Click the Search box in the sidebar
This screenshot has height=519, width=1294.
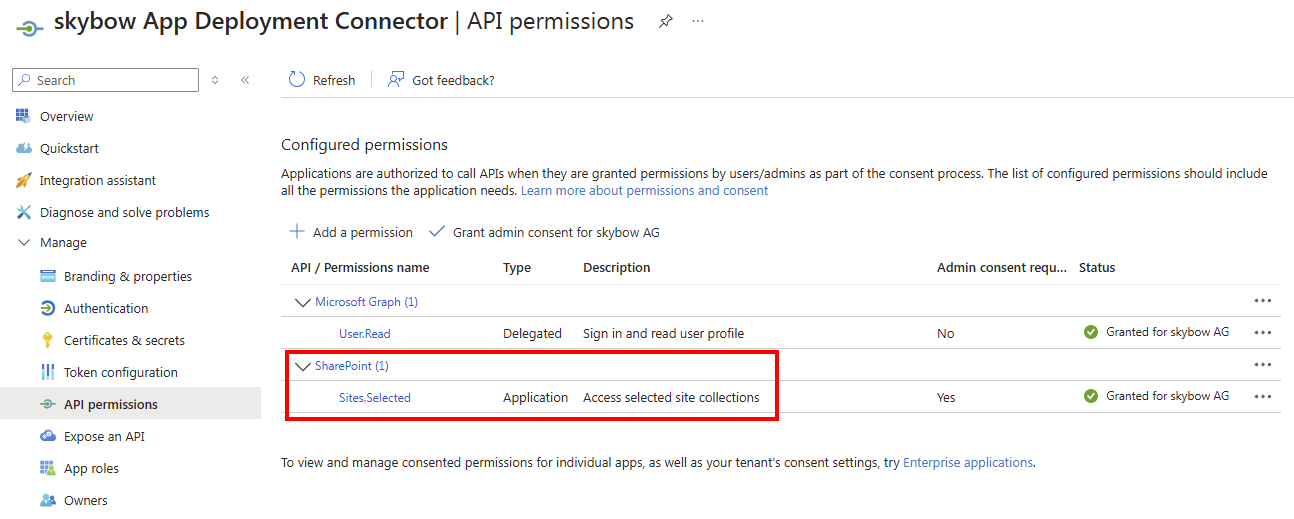click(106, 80)
